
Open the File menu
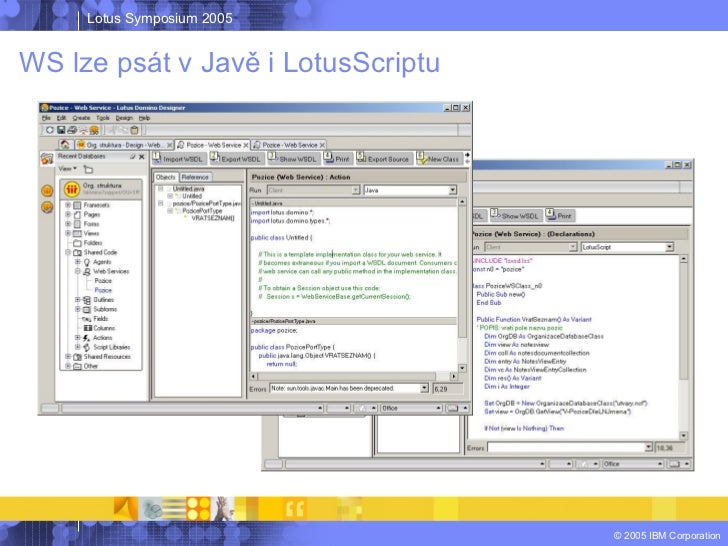pos(46,118)
